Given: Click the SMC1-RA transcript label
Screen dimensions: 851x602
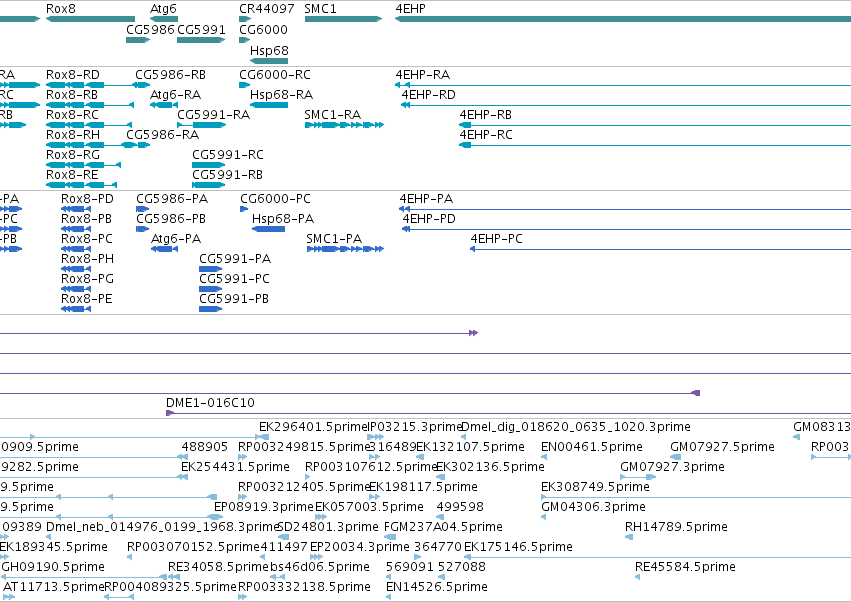Looking at the screenshot, I should click(x=333, y=115).
